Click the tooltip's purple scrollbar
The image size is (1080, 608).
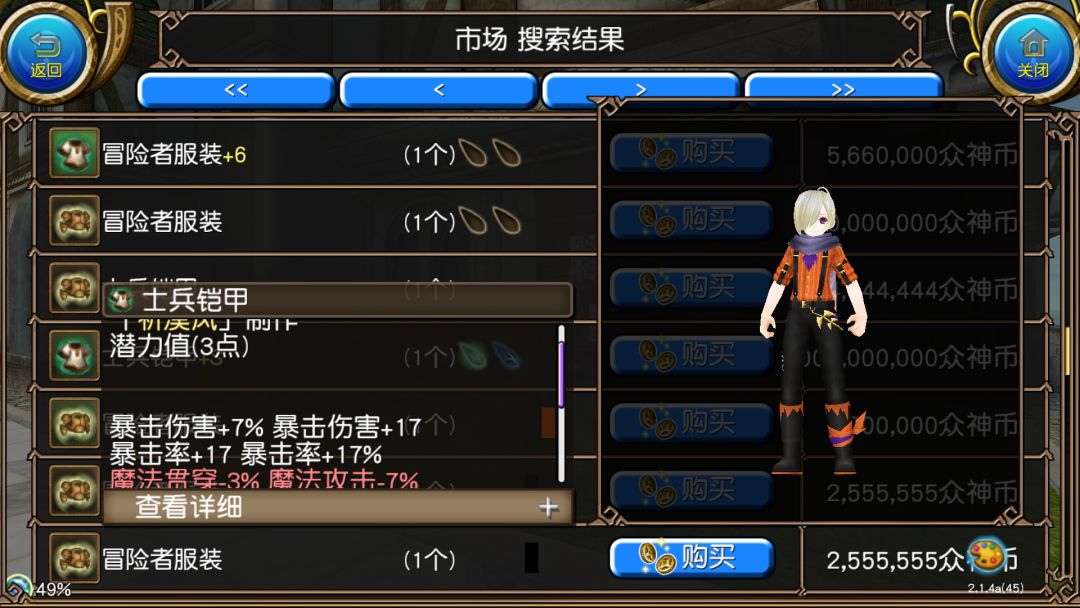[x=561, y=375]
